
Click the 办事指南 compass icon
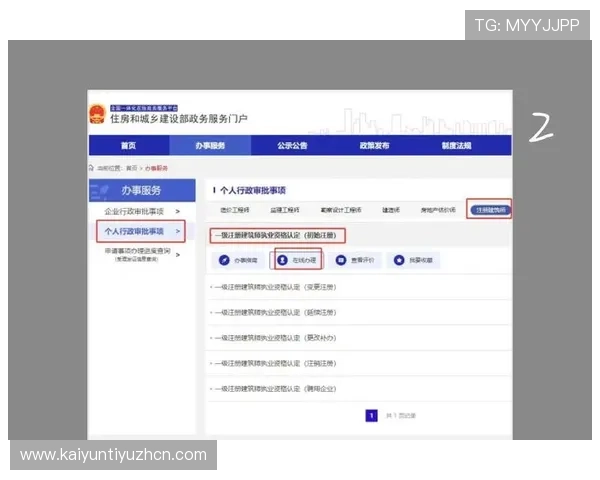click(224, 260)
